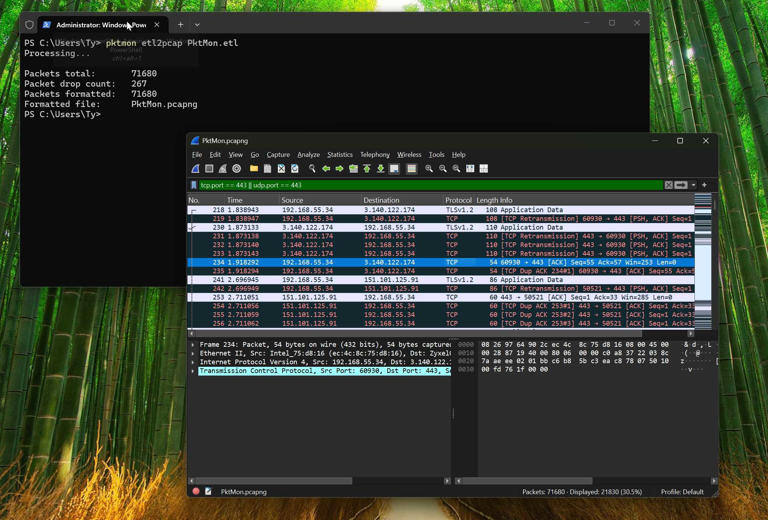Sort by the Length column header
Image resolution: width=768 pixels, height=520 pixels.
487,200
